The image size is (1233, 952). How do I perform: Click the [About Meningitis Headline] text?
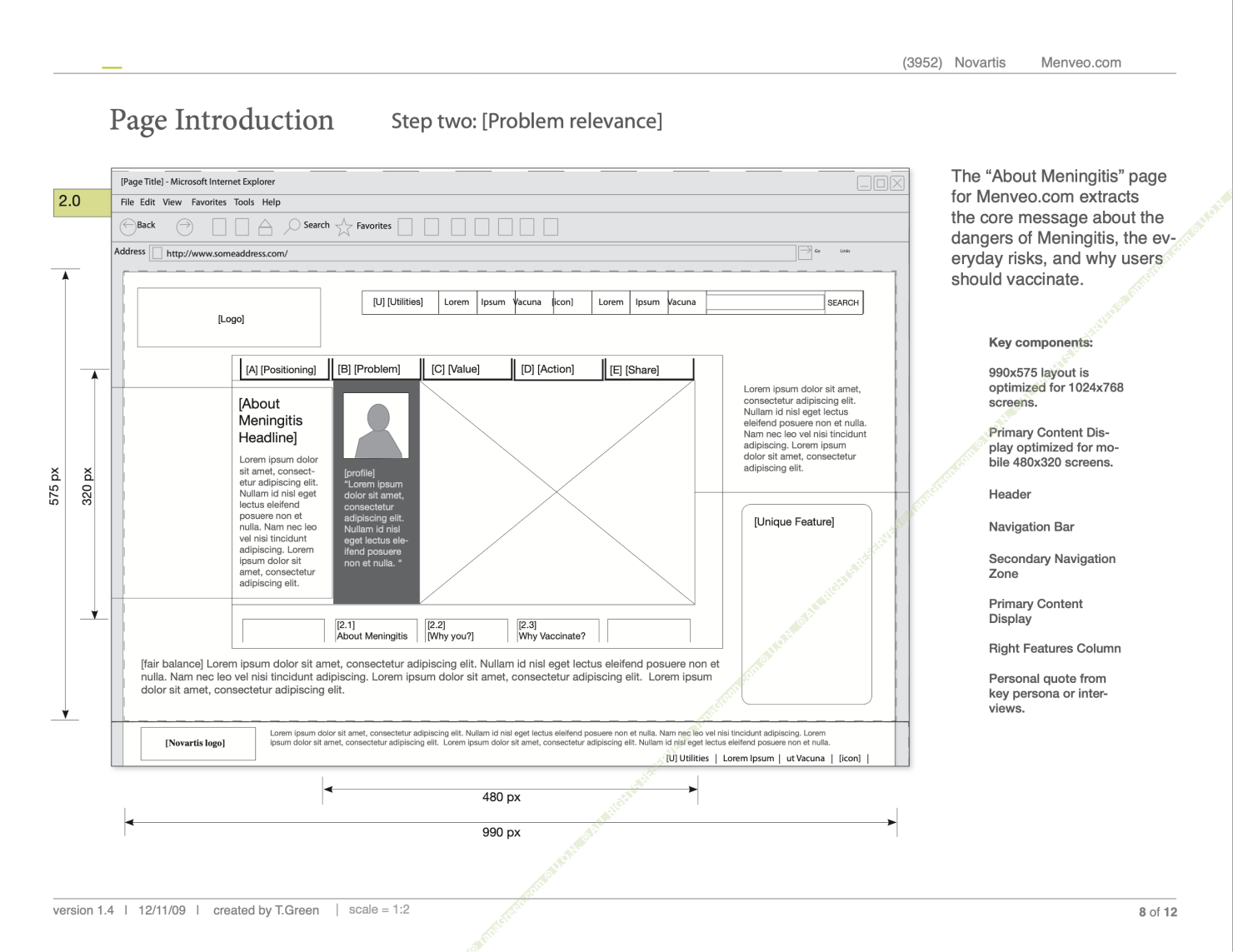click(x=271, y=421)
